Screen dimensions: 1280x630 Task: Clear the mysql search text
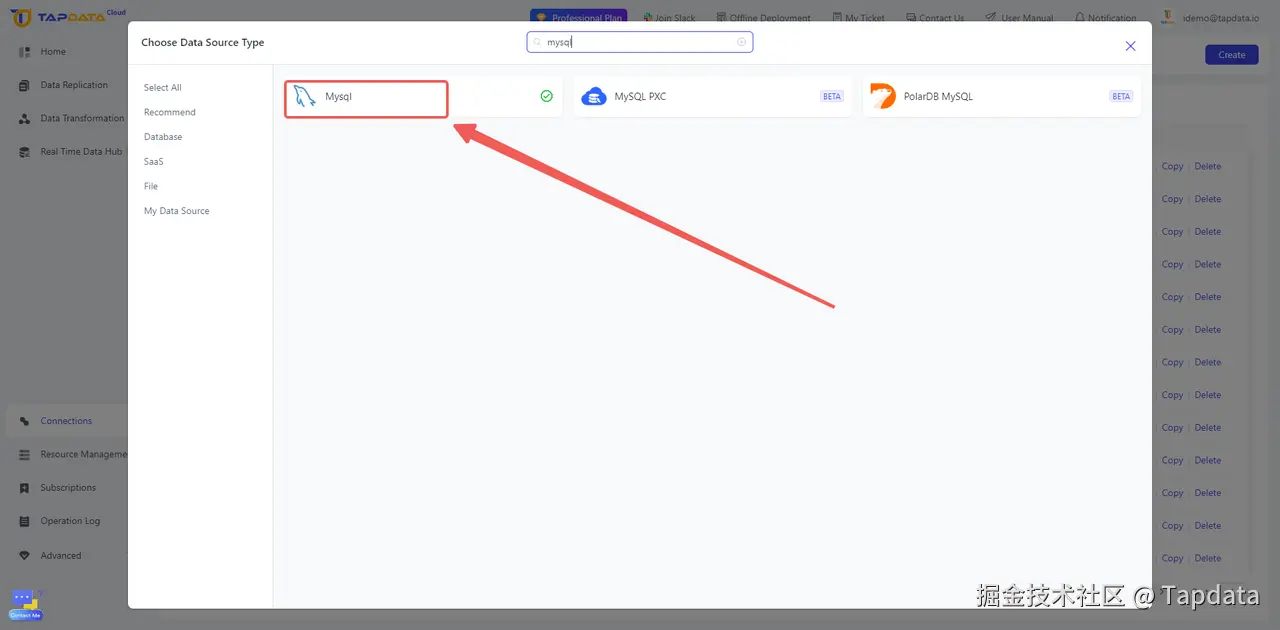pyautogui.click(x=741, y=42)
